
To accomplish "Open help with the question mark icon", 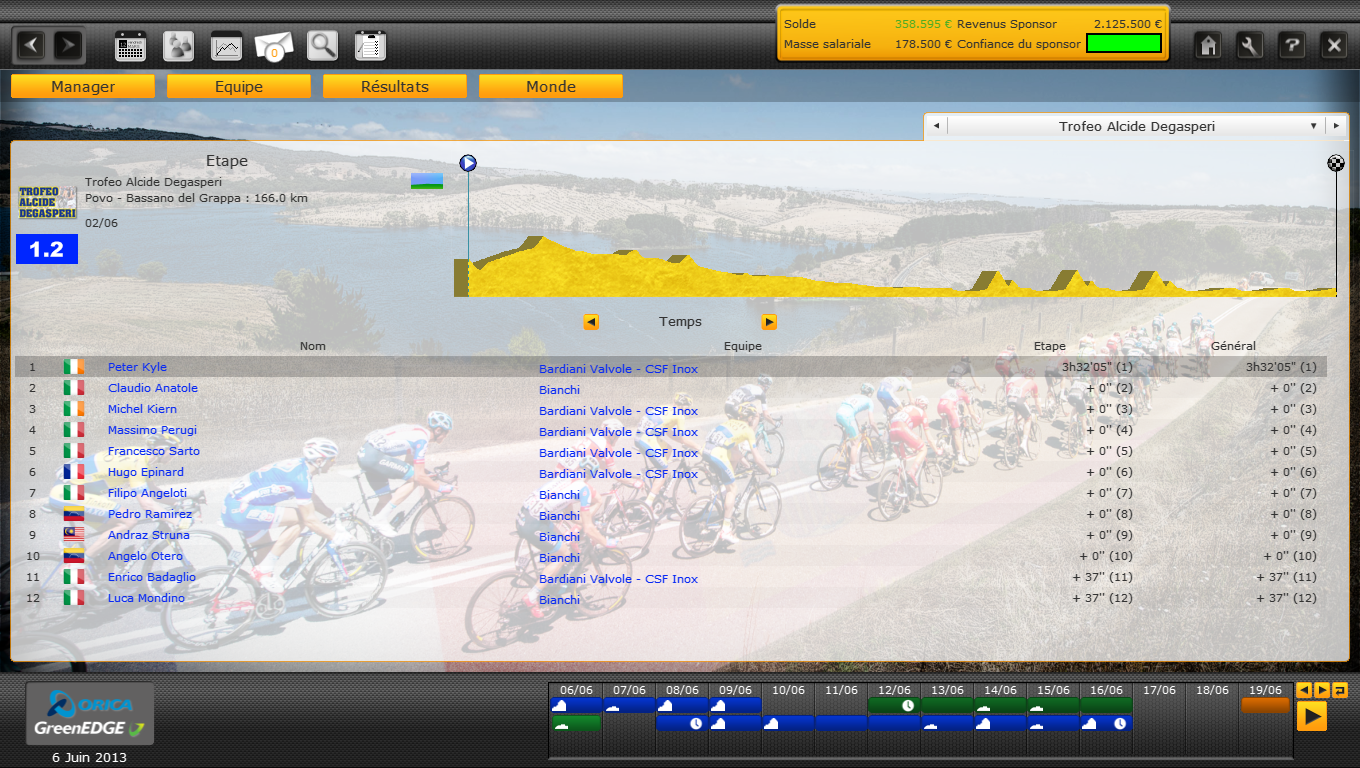I will [x=1292, y=45].
